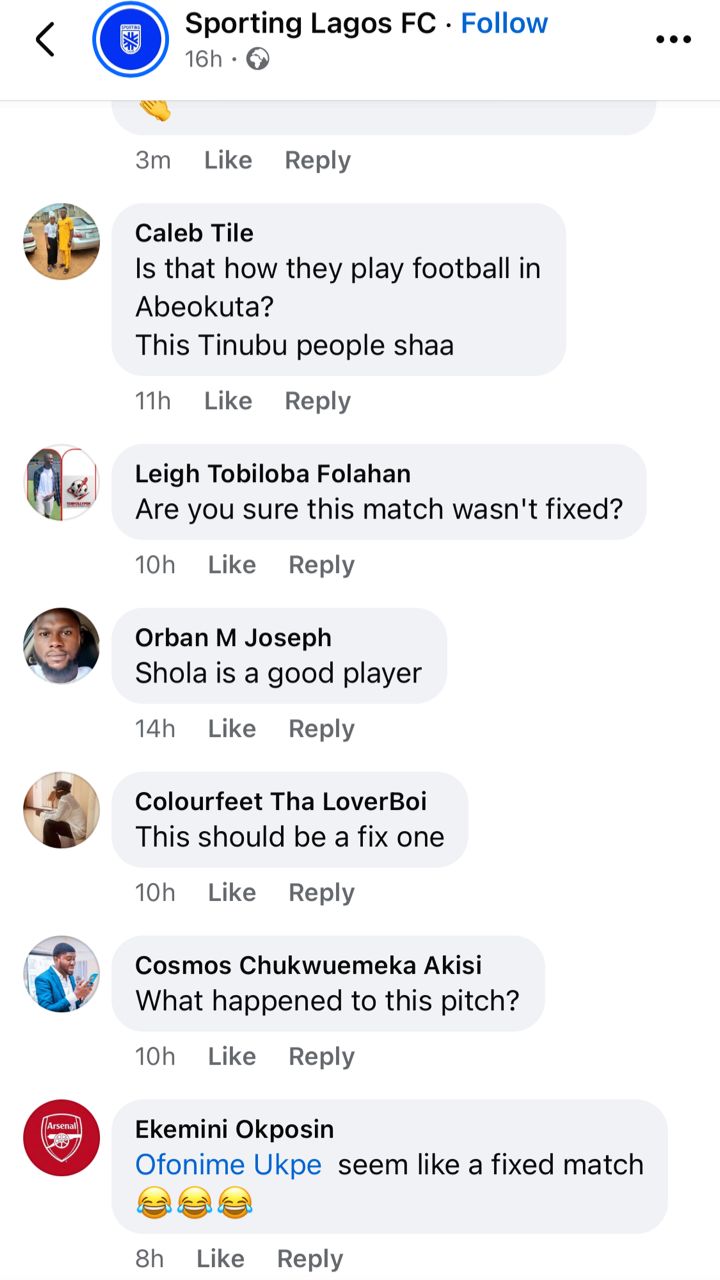Like Caleb Tile's comment

[228, 401]
